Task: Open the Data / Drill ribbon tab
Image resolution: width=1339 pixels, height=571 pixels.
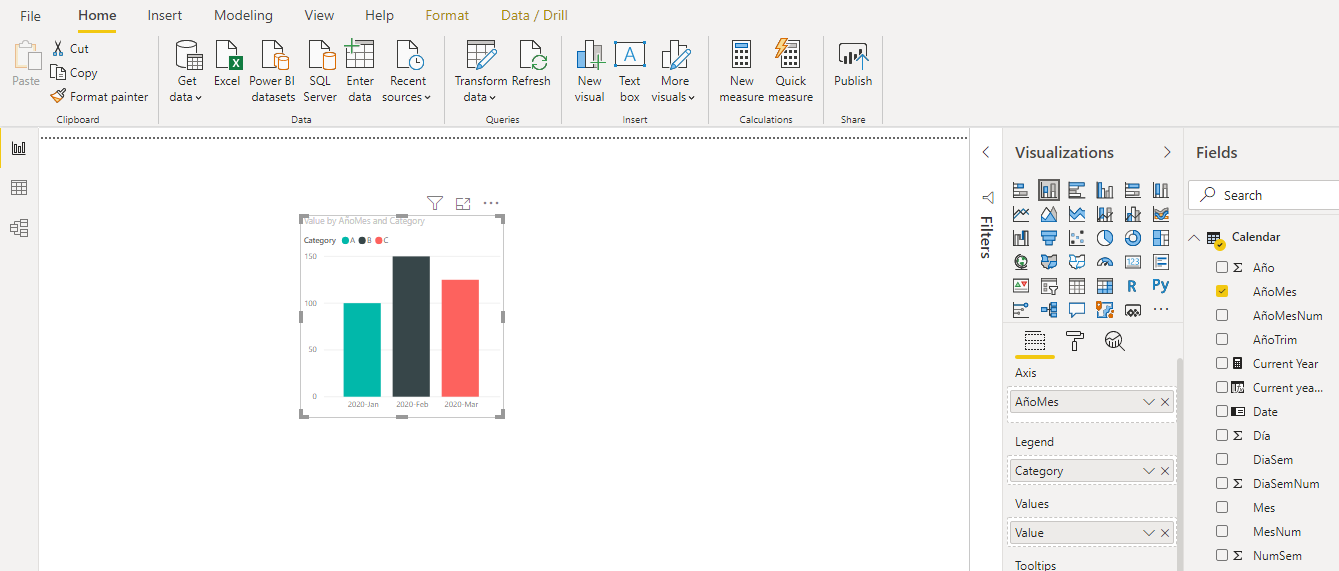Action: point(534,15)
